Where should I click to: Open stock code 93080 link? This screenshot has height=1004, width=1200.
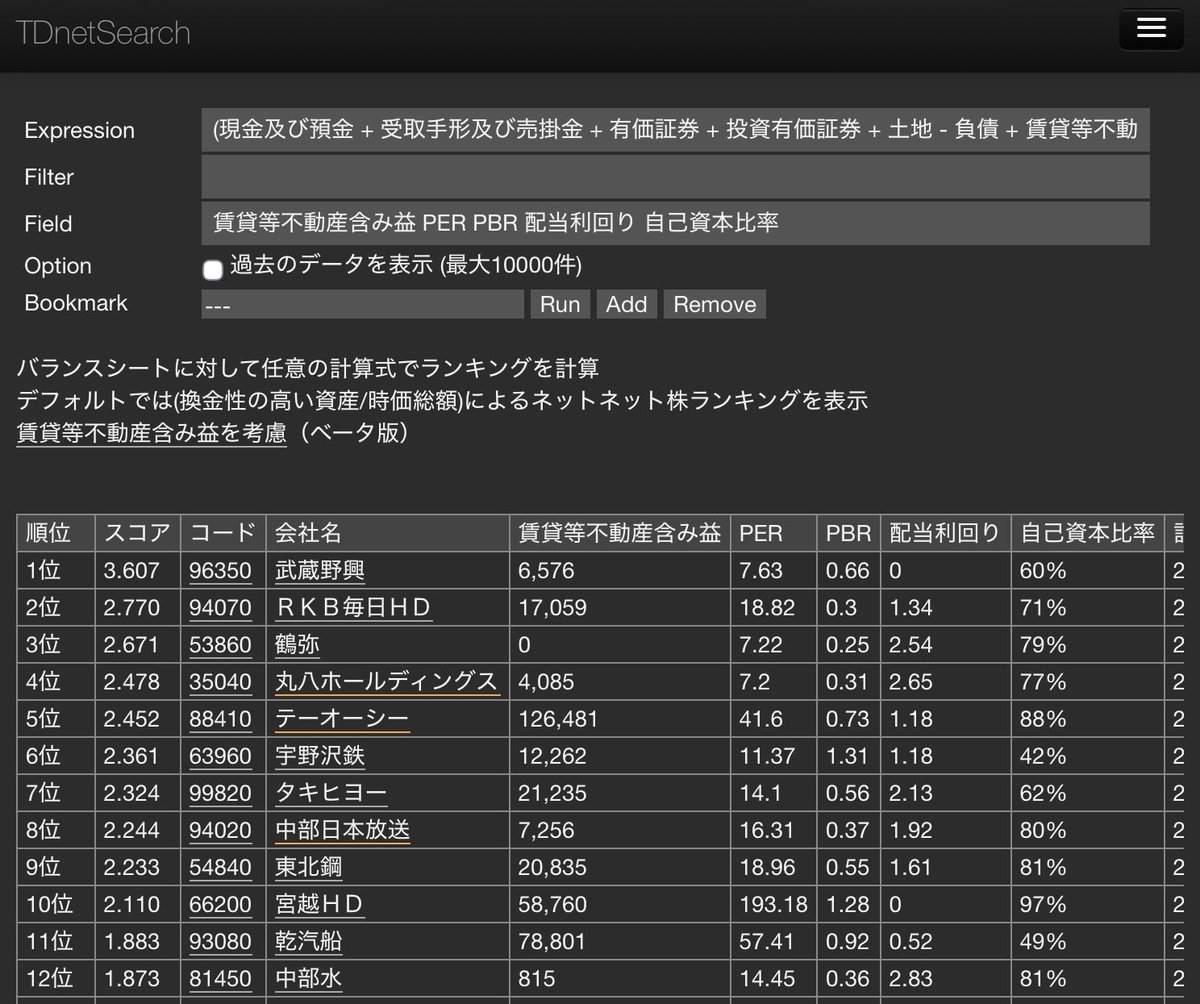[x=220, y=942]
